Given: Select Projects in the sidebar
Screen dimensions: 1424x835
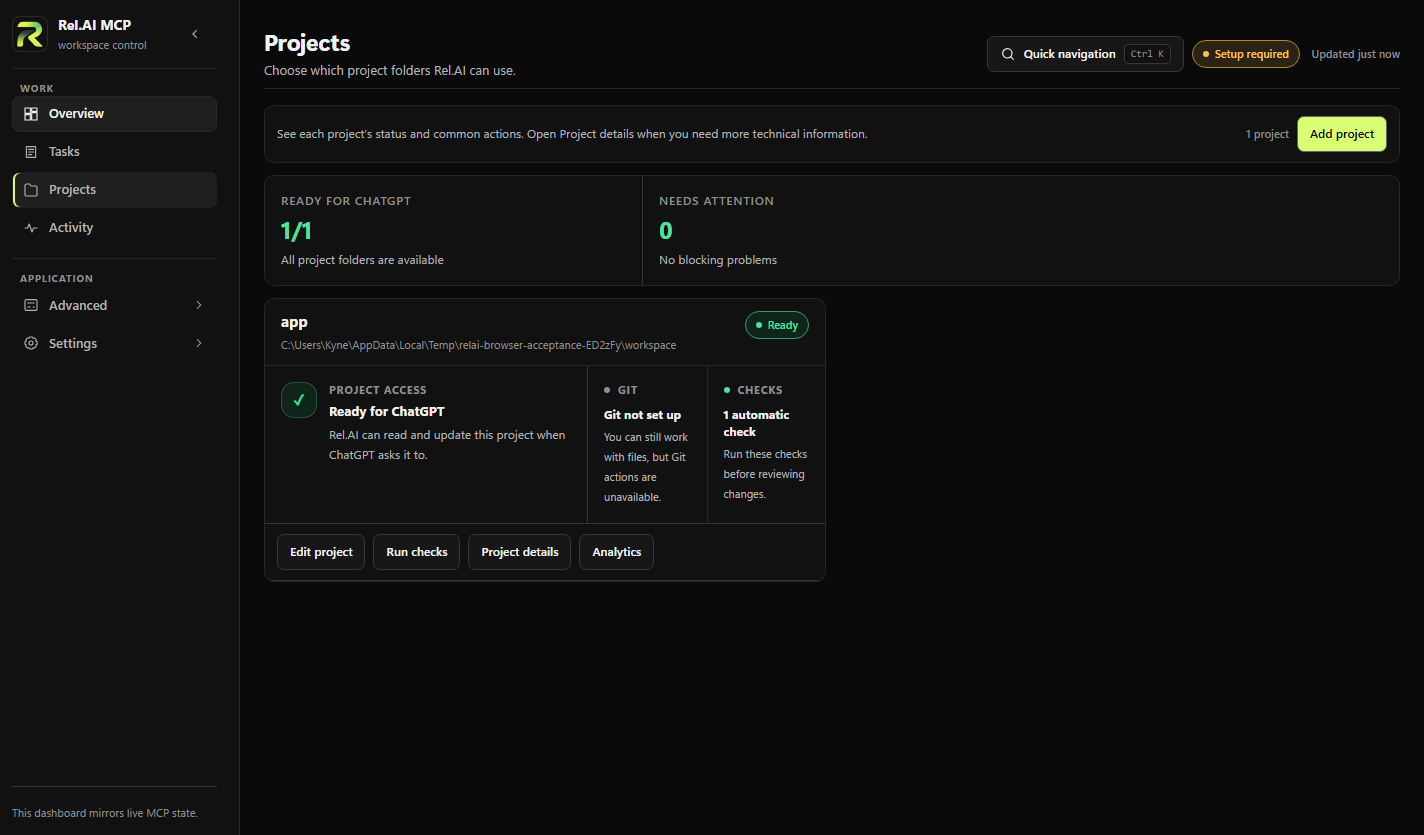Looking at the screenshot, I should tap(114, 190).
